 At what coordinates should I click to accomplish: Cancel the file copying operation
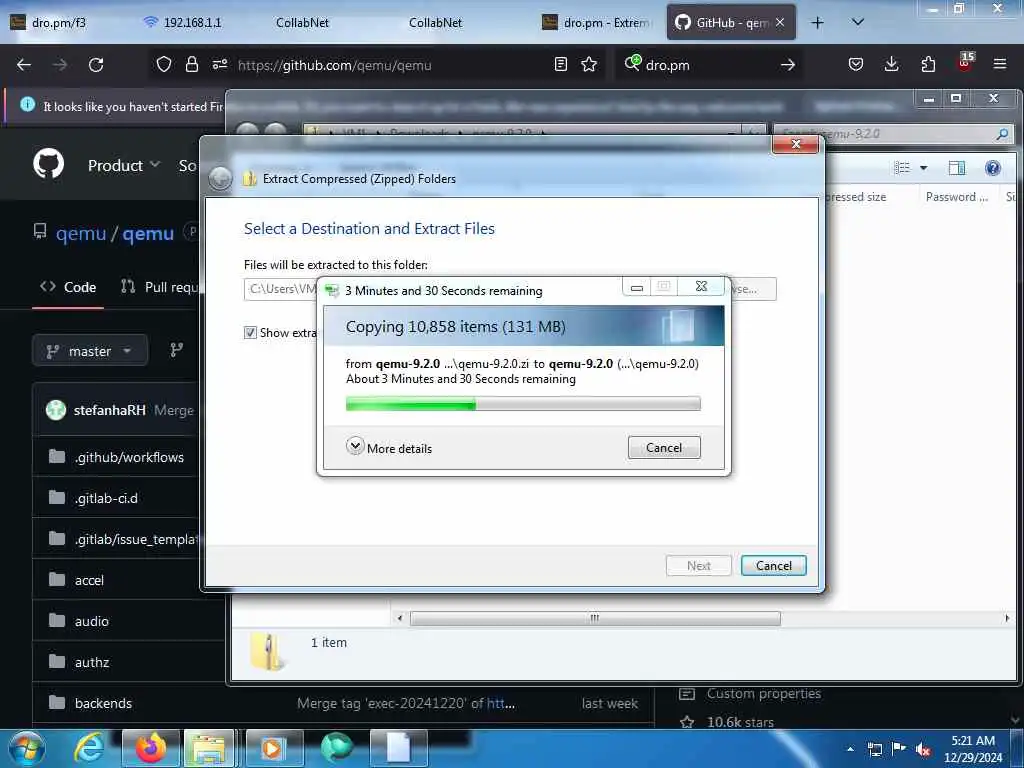664,448
